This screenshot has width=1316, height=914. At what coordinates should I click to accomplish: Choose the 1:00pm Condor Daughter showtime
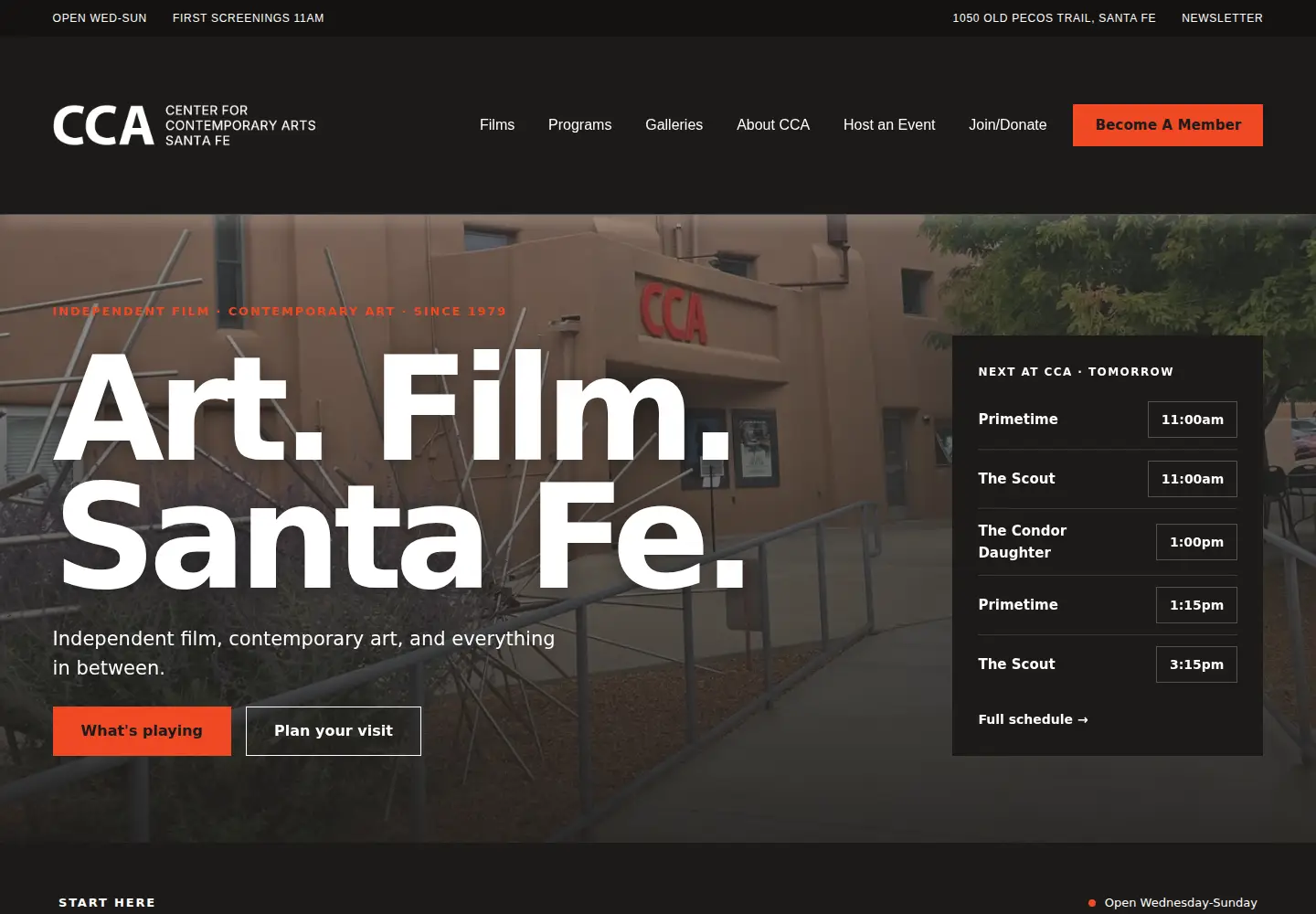1196,542
